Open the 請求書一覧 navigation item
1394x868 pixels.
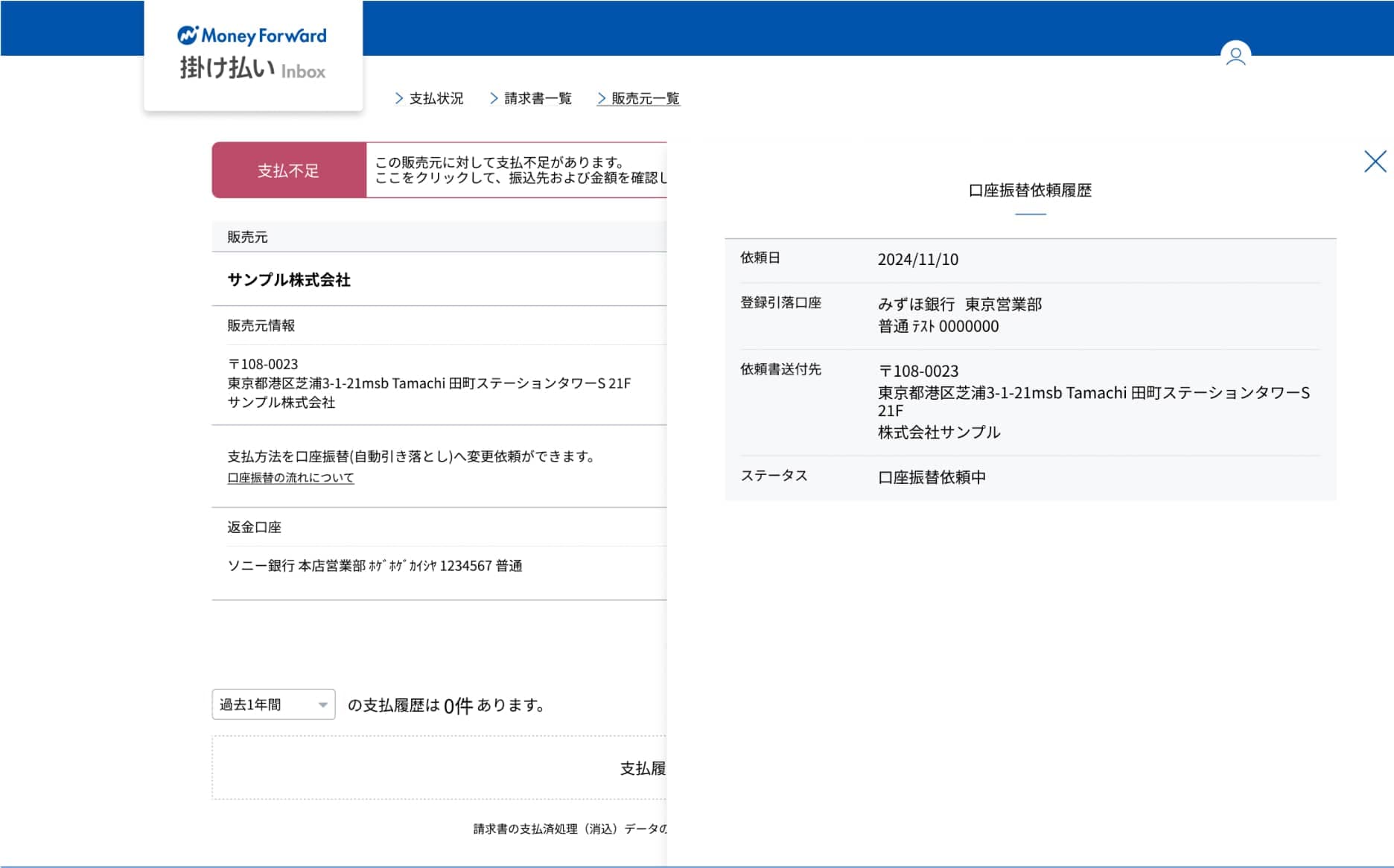click(x=538, y=98)
